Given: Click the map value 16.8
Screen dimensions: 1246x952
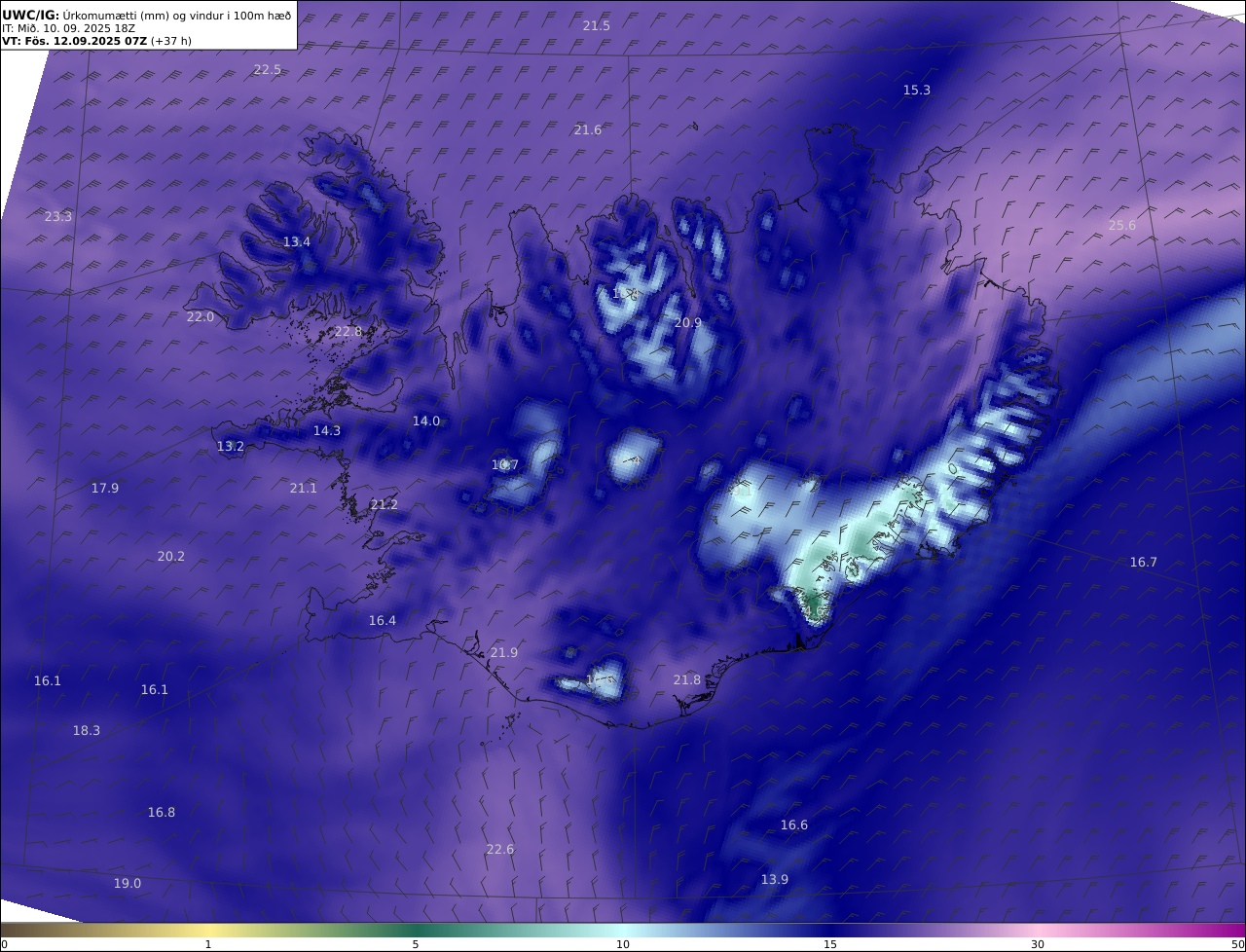Looking at the screenshot, I should pos(162,812).
